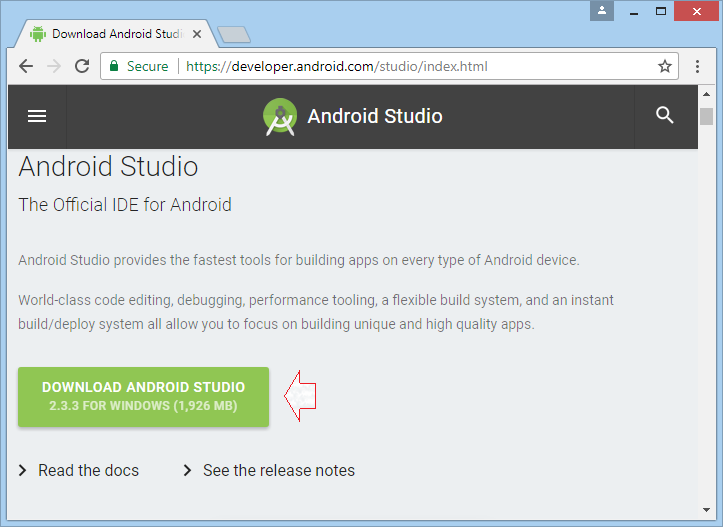
Task: Click the Android Studio page heading
Action: pos(108,166)
